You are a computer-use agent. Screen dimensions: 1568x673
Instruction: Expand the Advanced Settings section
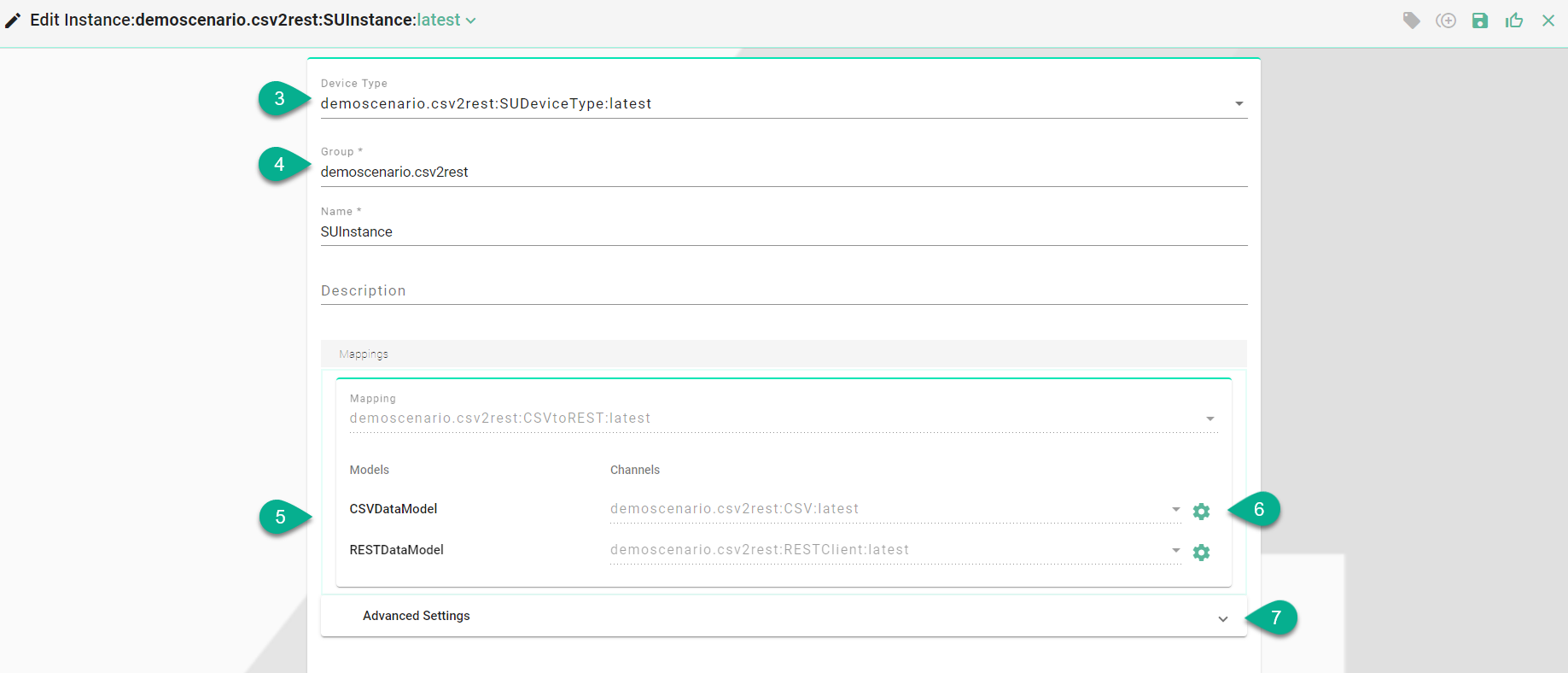click(1222, 618)
